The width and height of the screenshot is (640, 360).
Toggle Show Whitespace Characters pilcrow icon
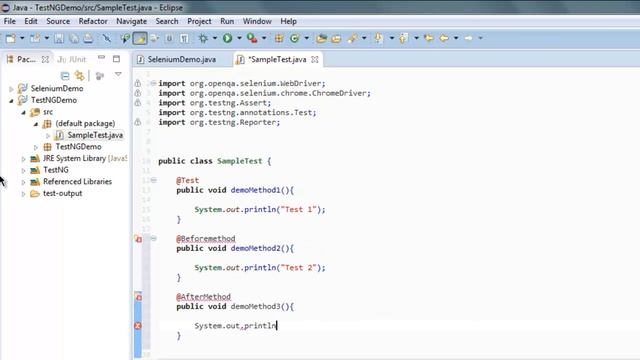(x=184, y=38)
